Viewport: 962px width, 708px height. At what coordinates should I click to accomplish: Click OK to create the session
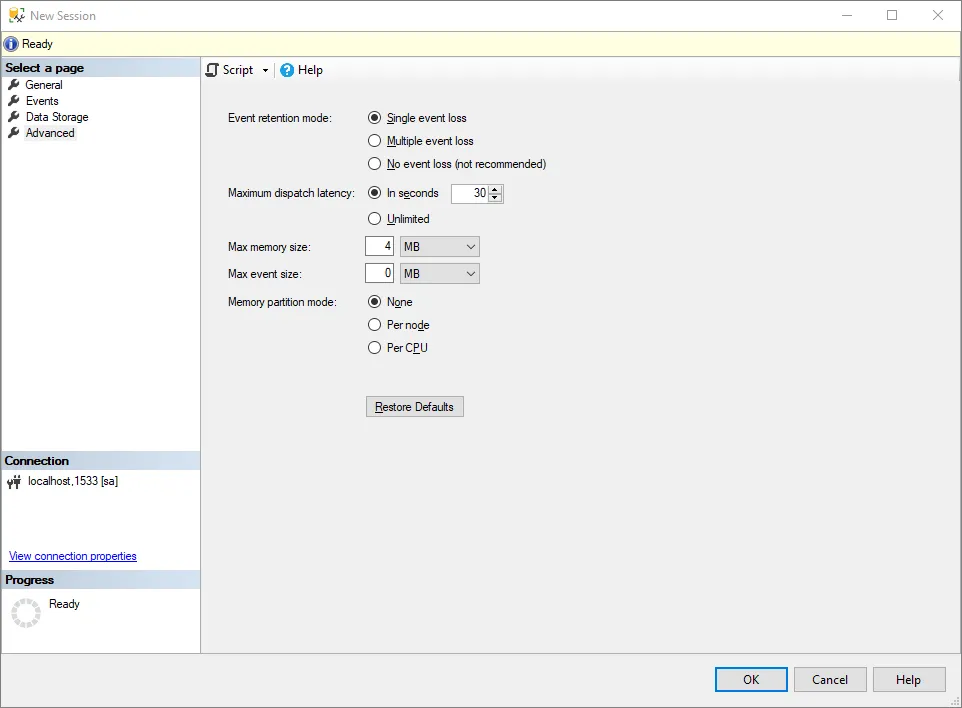point(751,680)
